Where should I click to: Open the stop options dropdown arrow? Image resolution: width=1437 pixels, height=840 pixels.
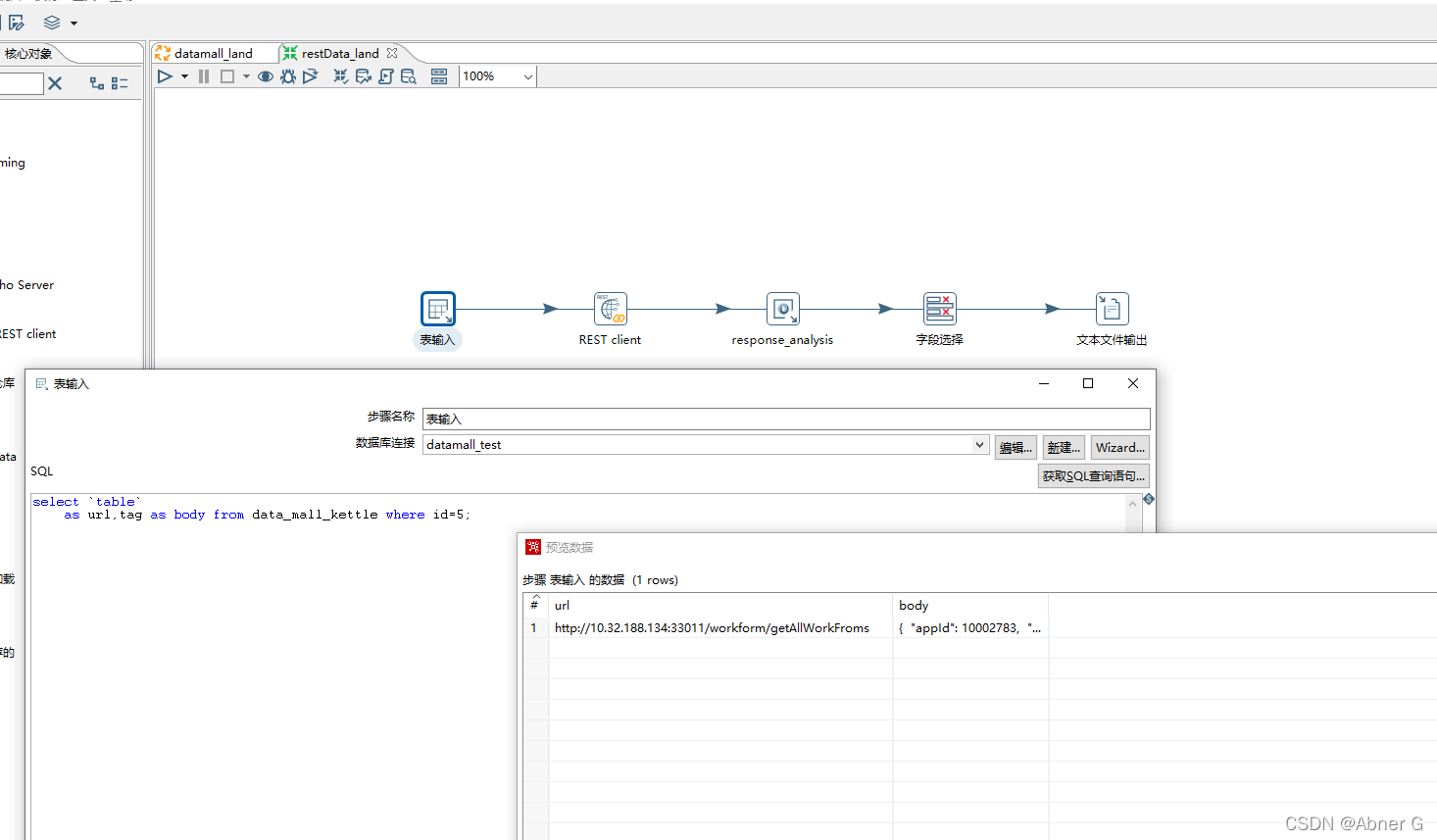(246, 76)
